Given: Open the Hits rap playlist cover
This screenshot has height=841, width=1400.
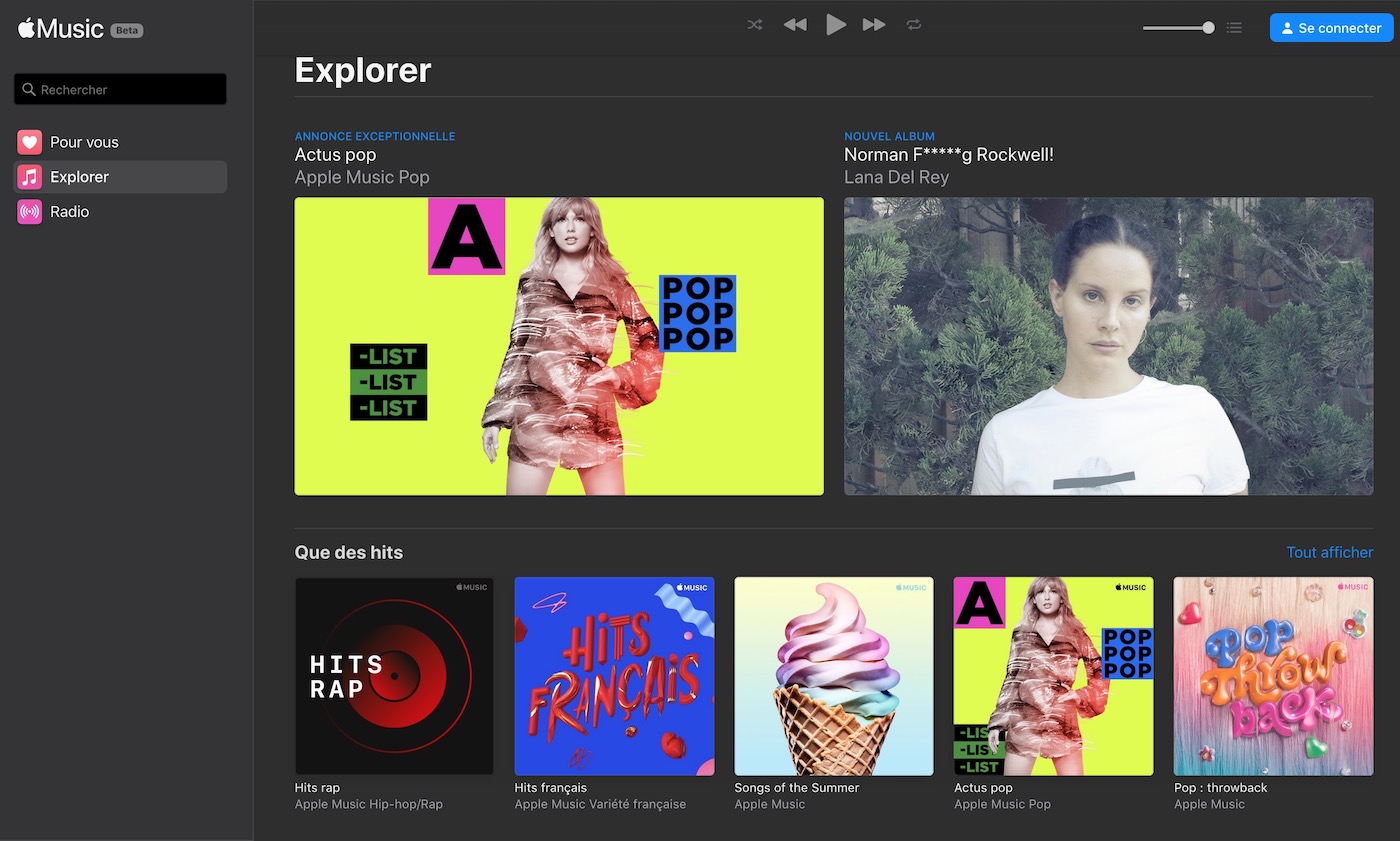Looking at the screenshot, I should 394,676.
